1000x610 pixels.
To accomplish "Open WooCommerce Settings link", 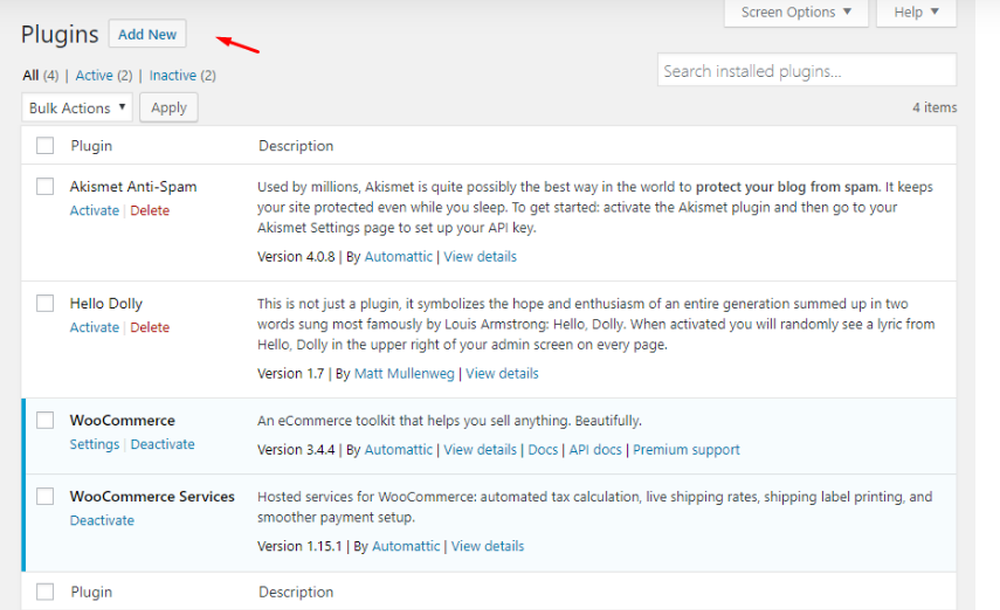I will coord(94,444).
